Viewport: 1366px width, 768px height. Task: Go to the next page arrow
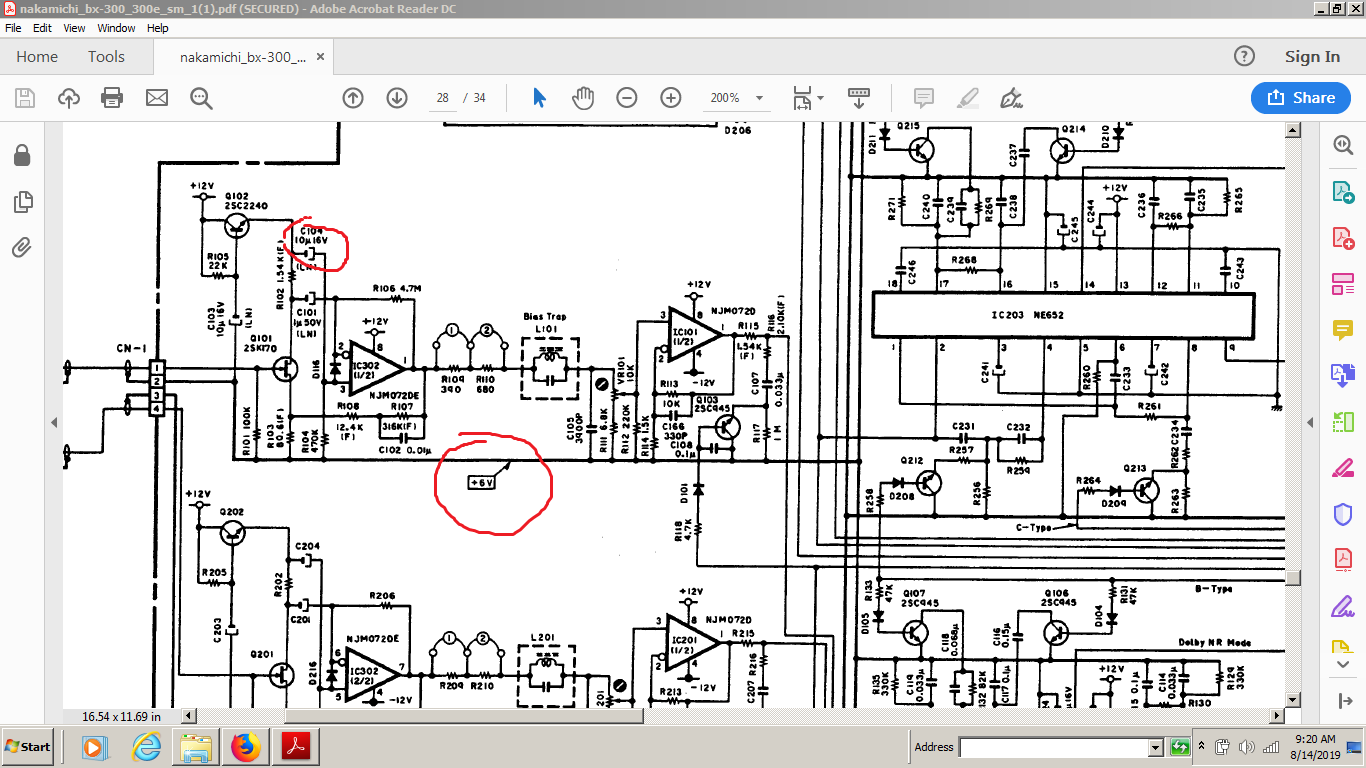click(x=397, y=98)
